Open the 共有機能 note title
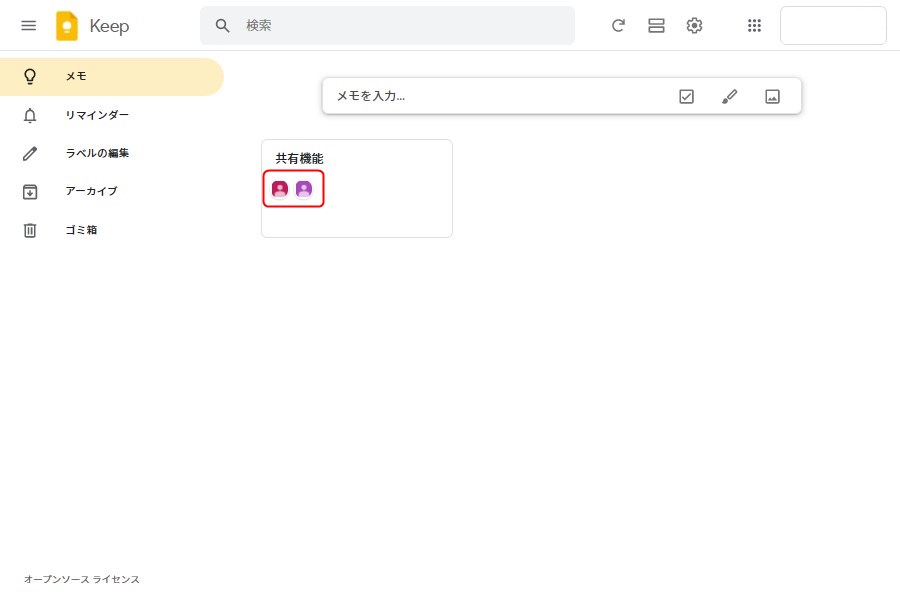The width and height of the screenshot is (900, 600). [299, 158]
